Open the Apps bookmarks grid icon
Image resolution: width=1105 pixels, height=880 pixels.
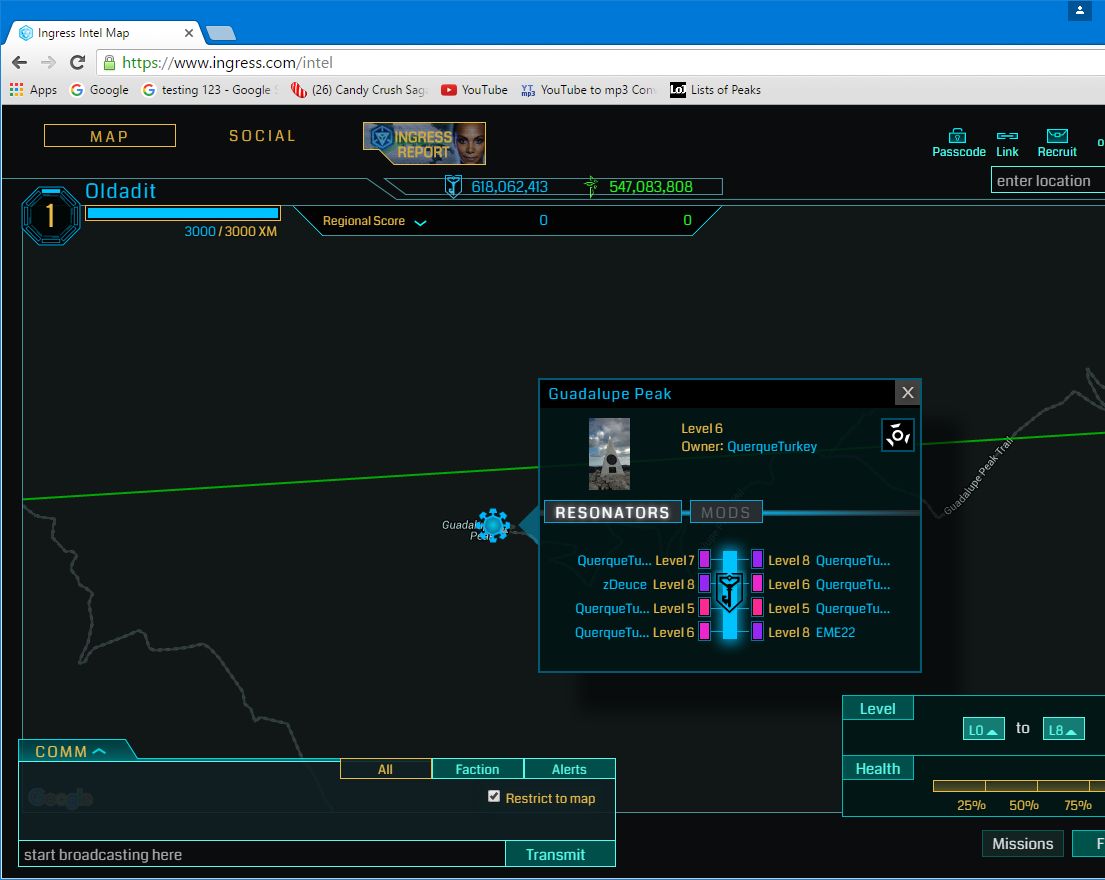coord(17,90)
